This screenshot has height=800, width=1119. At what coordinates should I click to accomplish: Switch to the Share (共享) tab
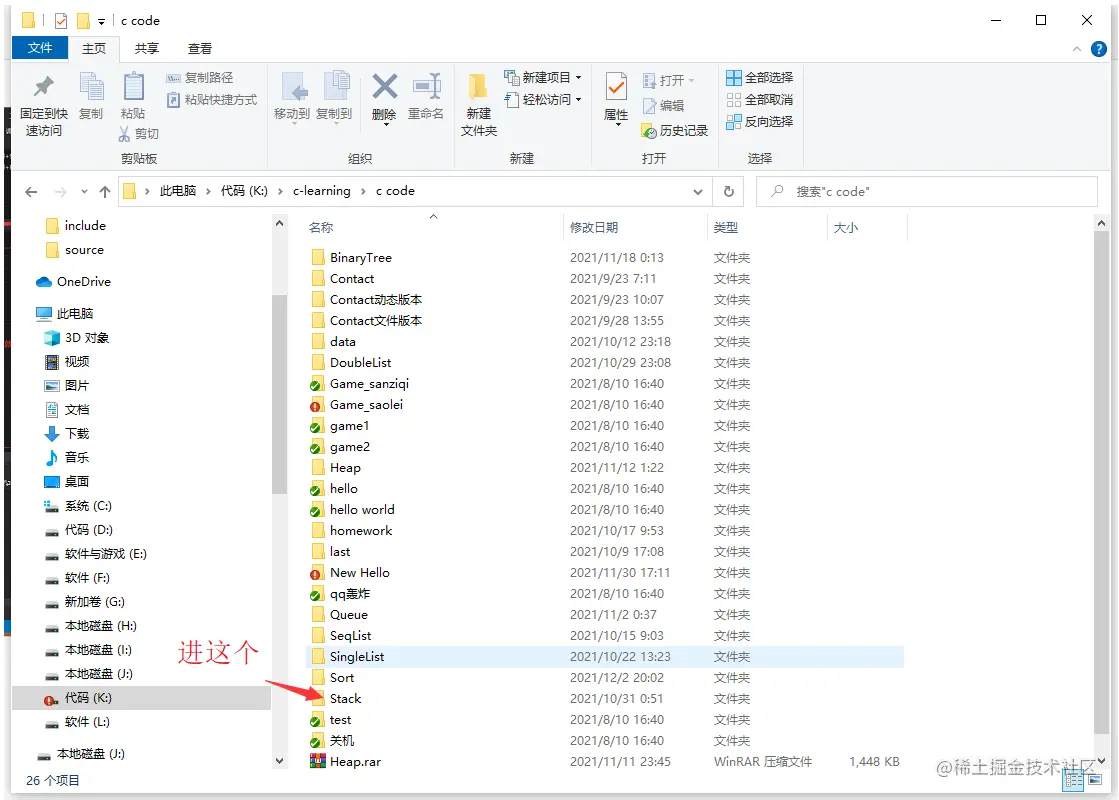coord(147,49)
